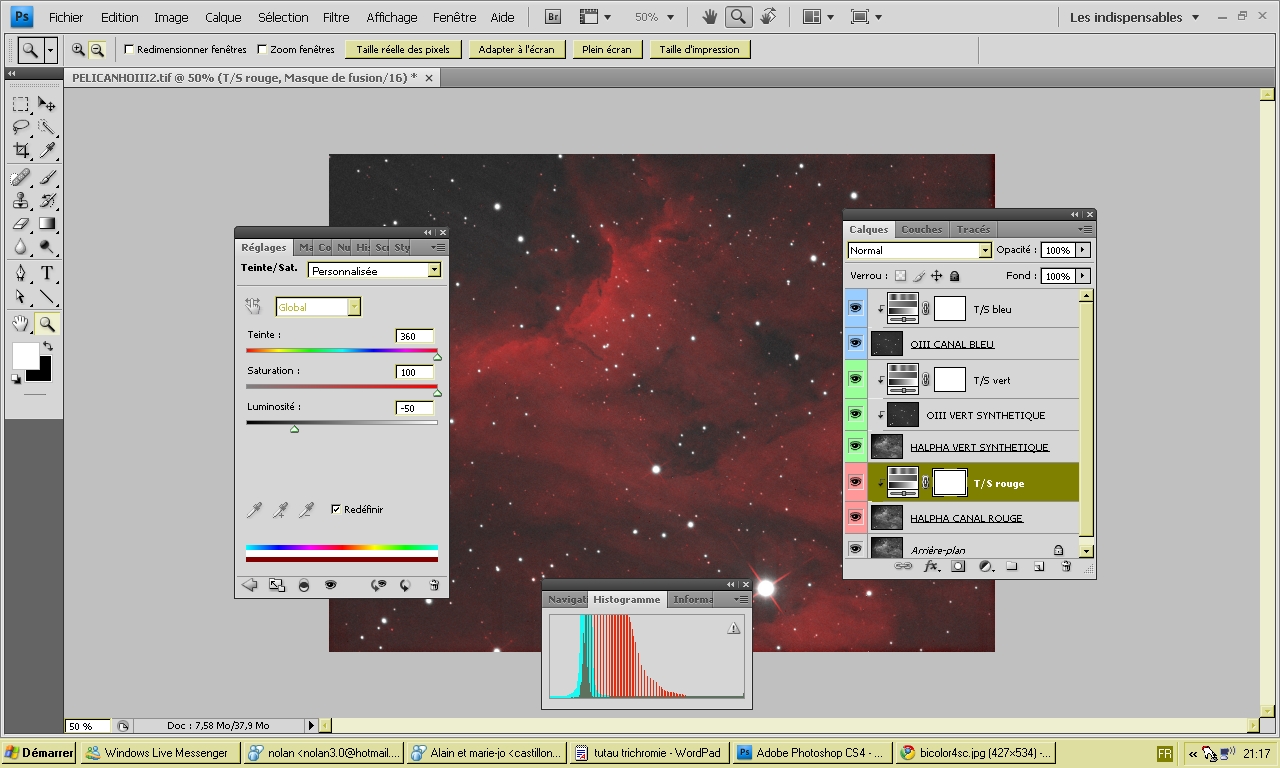Open the Filtre menu
This screenshot has width=1280, height=768.
336,17
